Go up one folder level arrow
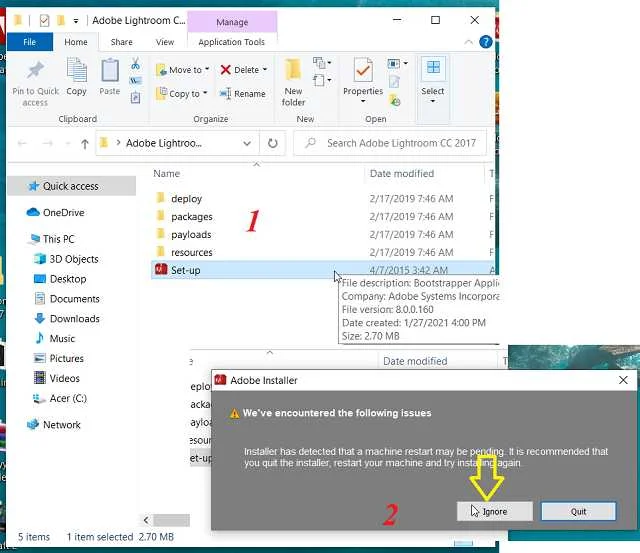 pos(85,143)
